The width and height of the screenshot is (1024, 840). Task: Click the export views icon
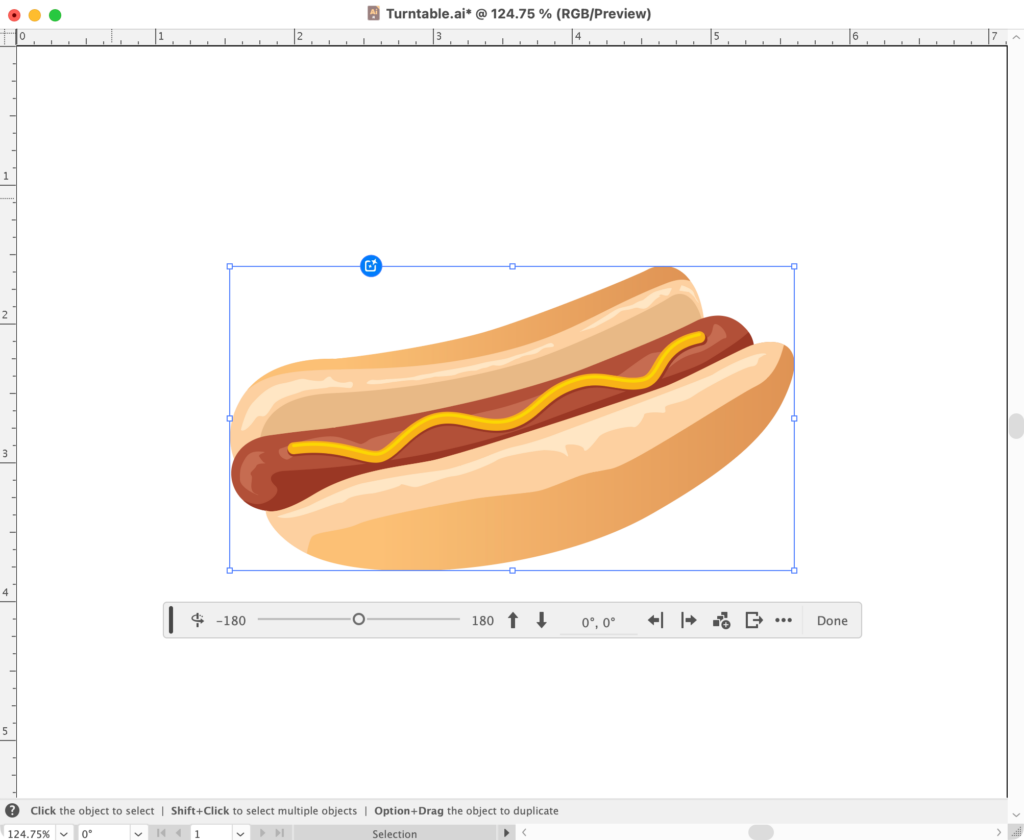pyautogui.click(x=754, y=620)
